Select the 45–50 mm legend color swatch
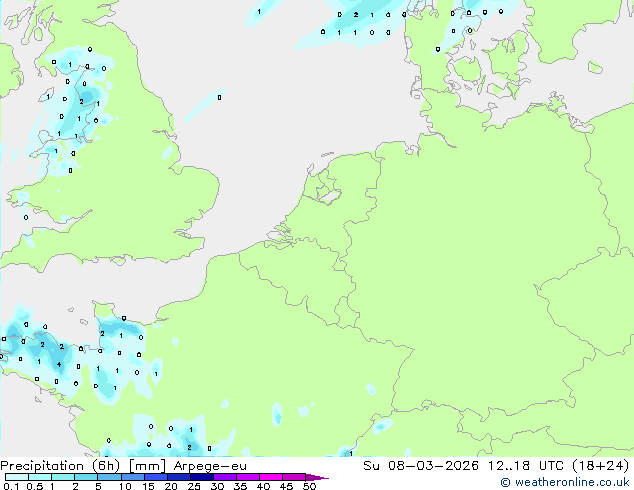The image size is (634, 490). click(294, 477)
